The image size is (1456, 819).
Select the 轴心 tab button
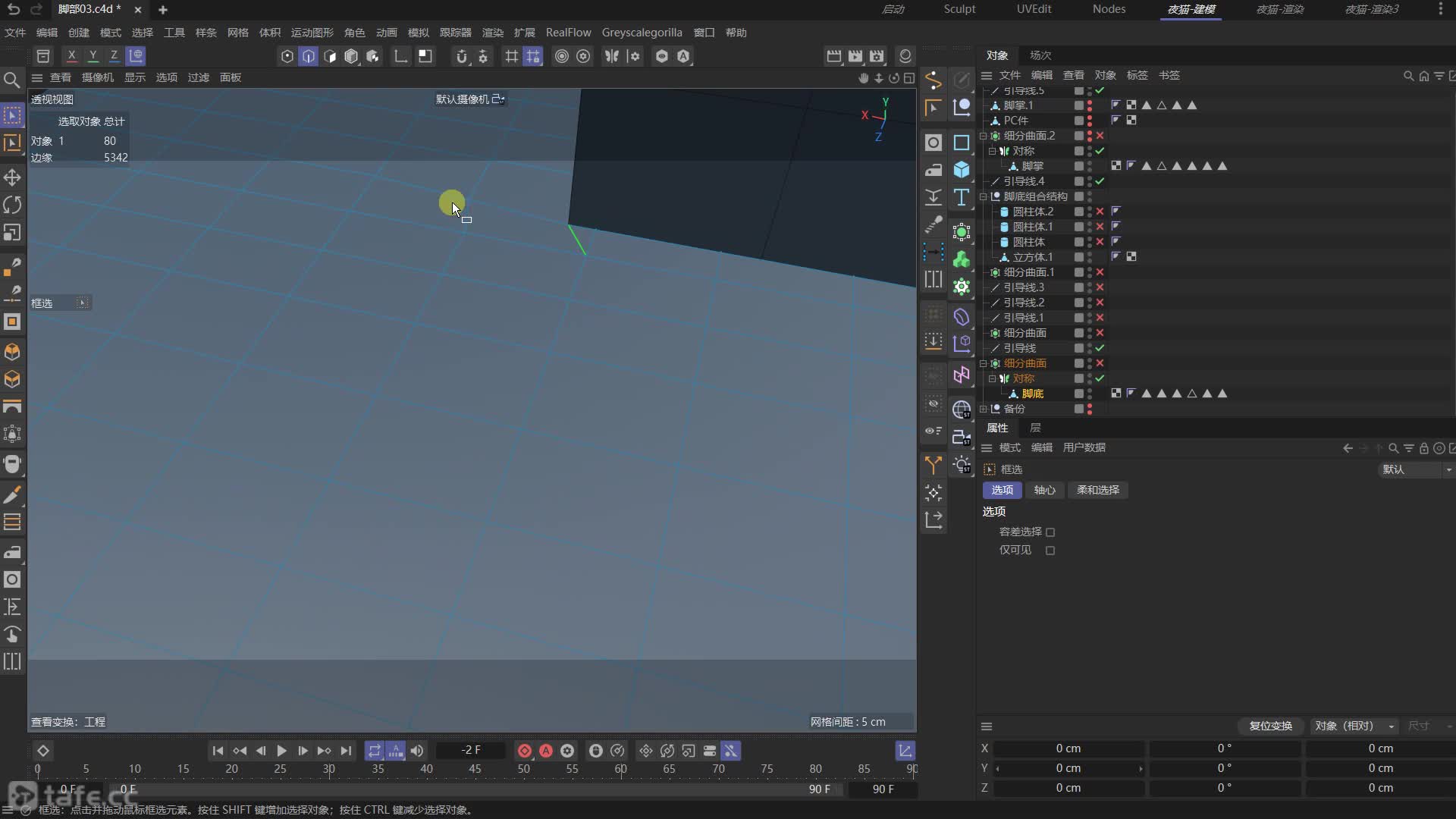pyautogui.click(x=1045, y=490)
